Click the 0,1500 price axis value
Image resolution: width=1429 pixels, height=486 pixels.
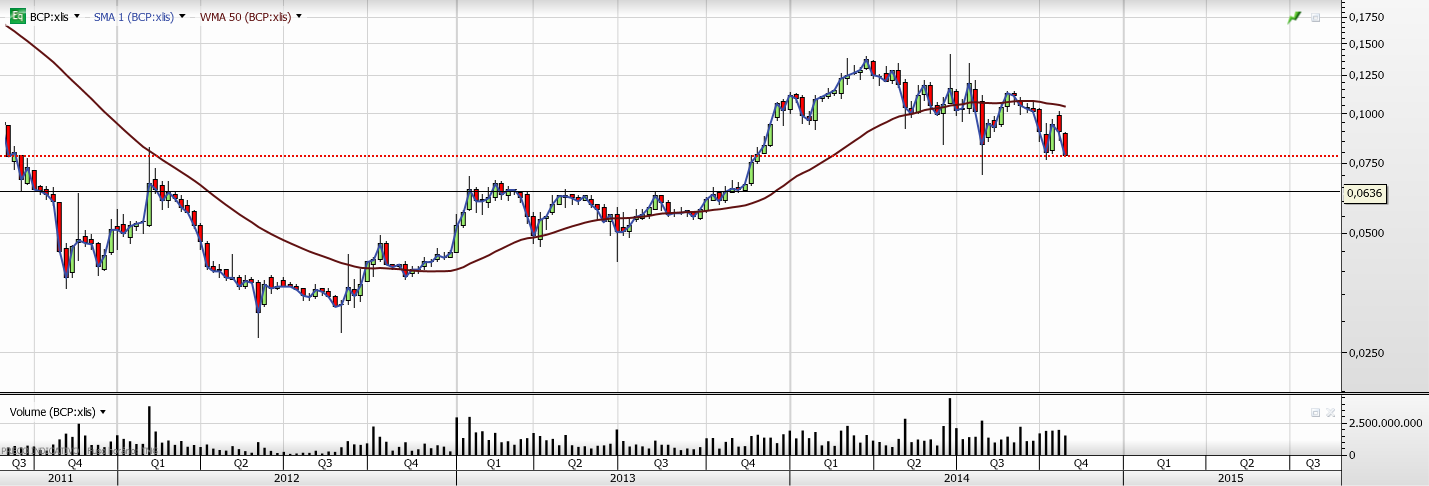click(x=1365, y=45)
